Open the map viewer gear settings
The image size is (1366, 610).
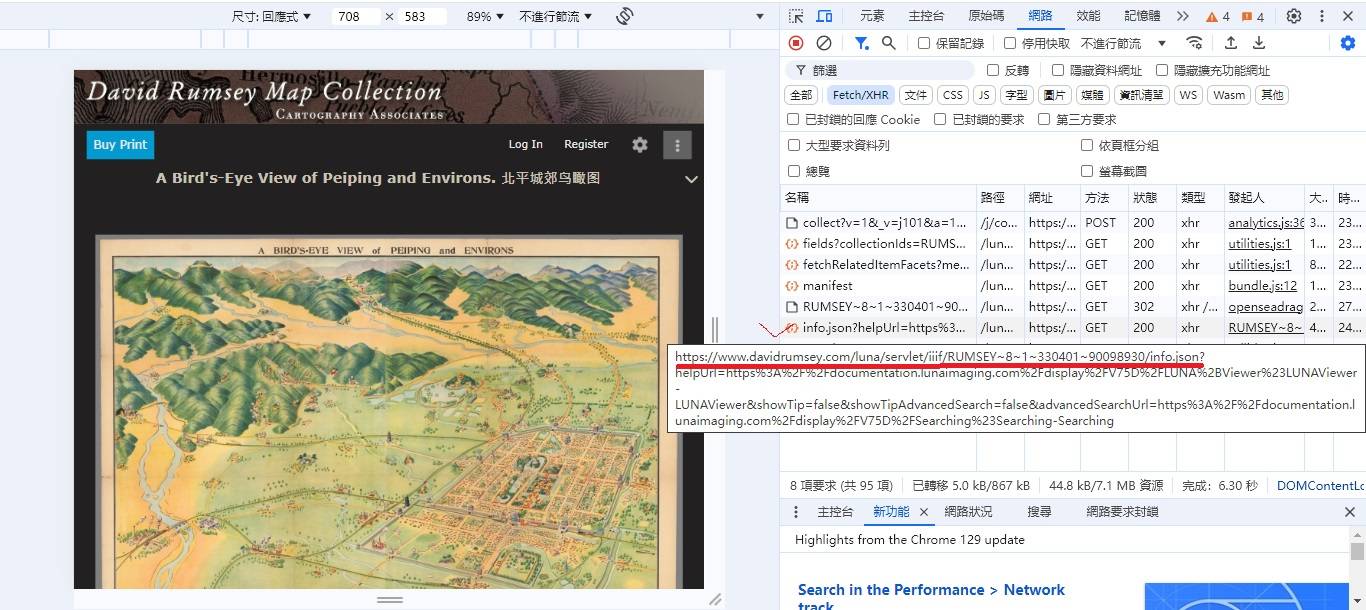[640, 145]
